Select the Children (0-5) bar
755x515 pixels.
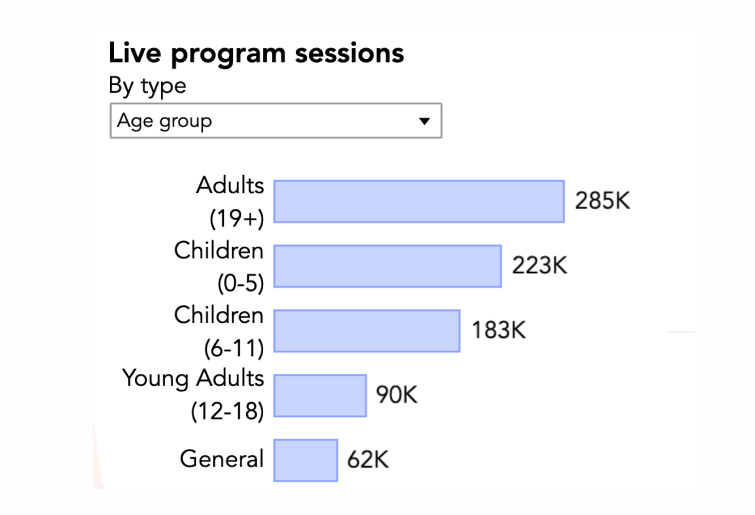pos(387,266)
